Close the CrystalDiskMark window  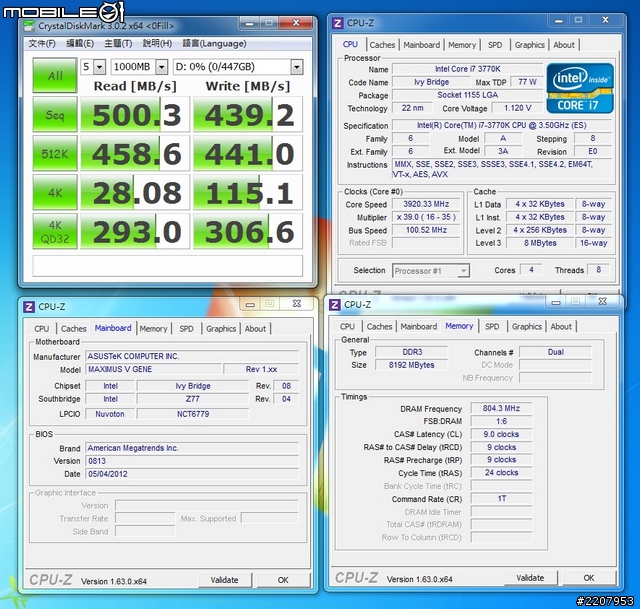296,23
